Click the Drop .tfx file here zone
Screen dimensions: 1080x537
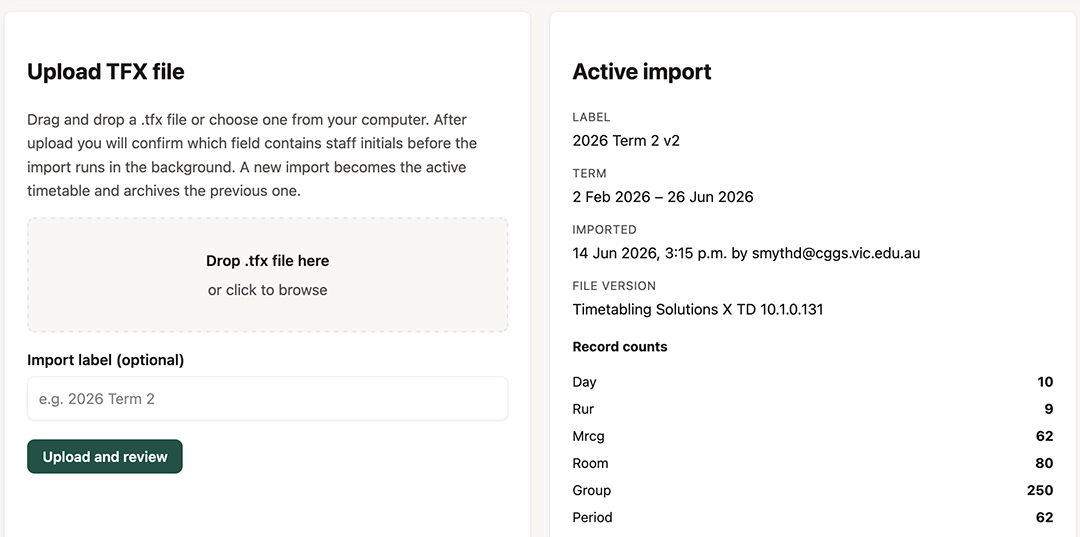[267, 275]
